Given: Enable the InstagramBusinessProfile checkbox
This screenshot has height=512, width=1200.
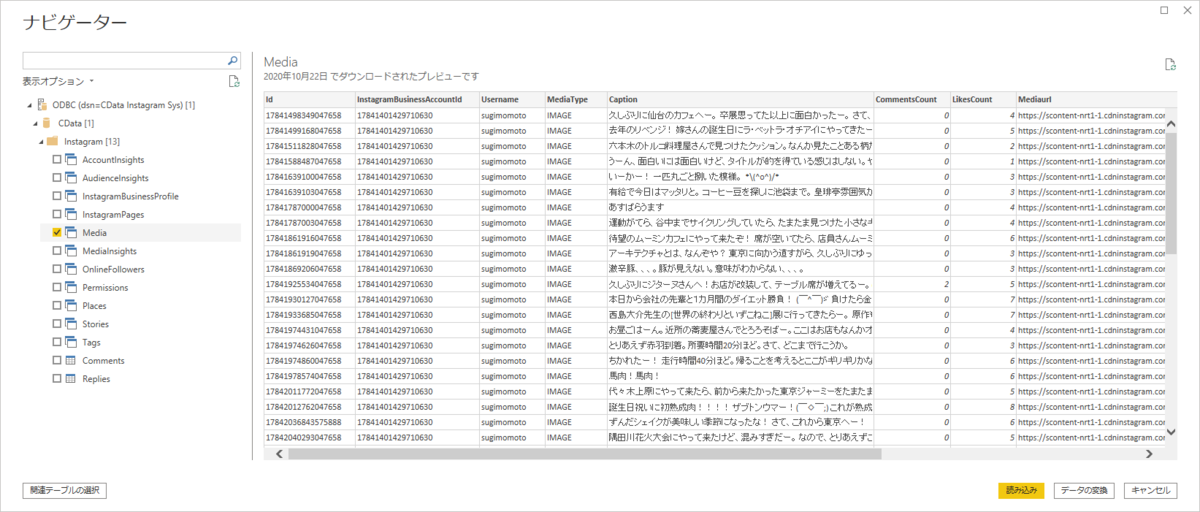Looking at the screenshot, I should tap(56, 196).
